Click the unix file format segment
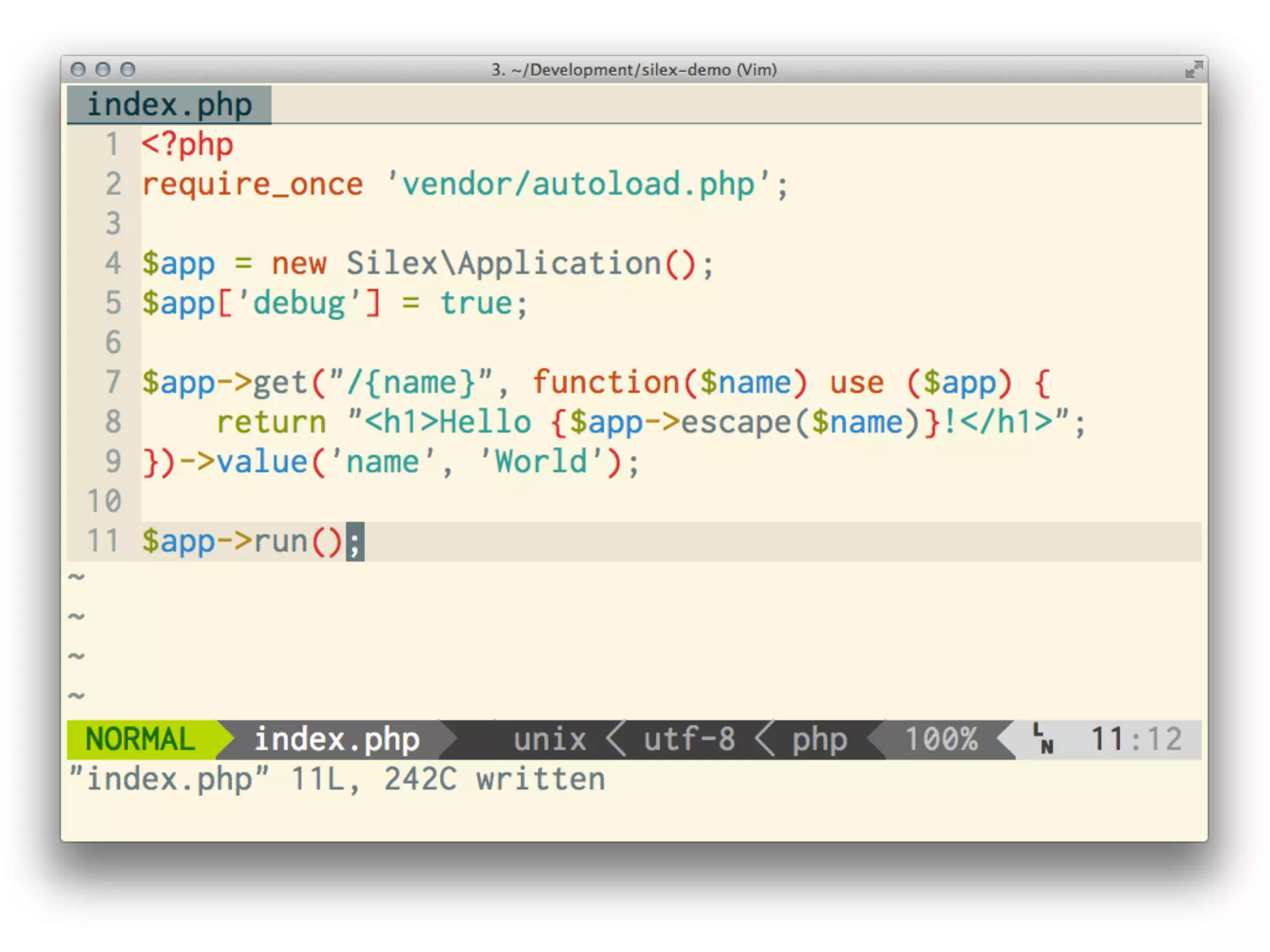Viewport: 1270px width, 952px height. [x=549, y=739]
